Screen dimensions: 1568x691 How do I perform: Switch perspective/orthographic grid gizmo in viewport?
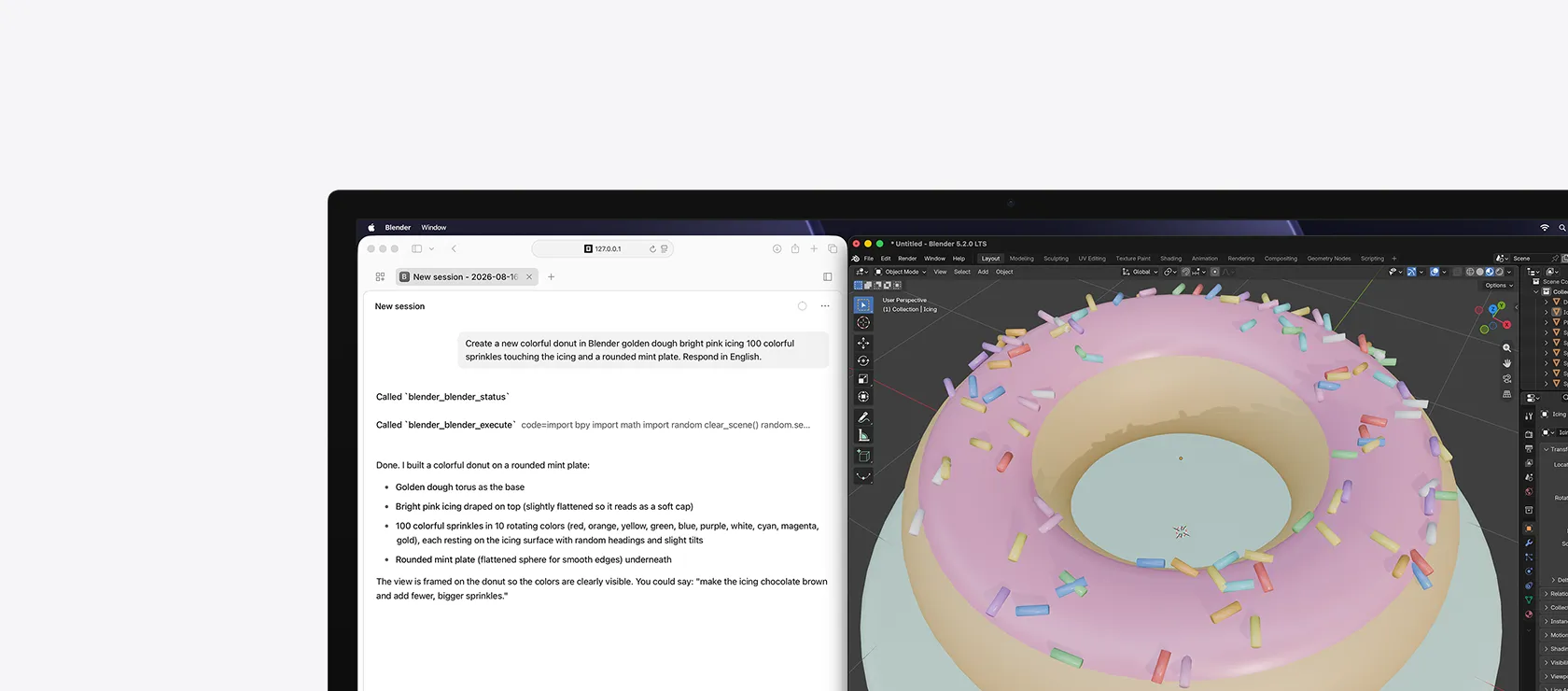(1506, 394)
